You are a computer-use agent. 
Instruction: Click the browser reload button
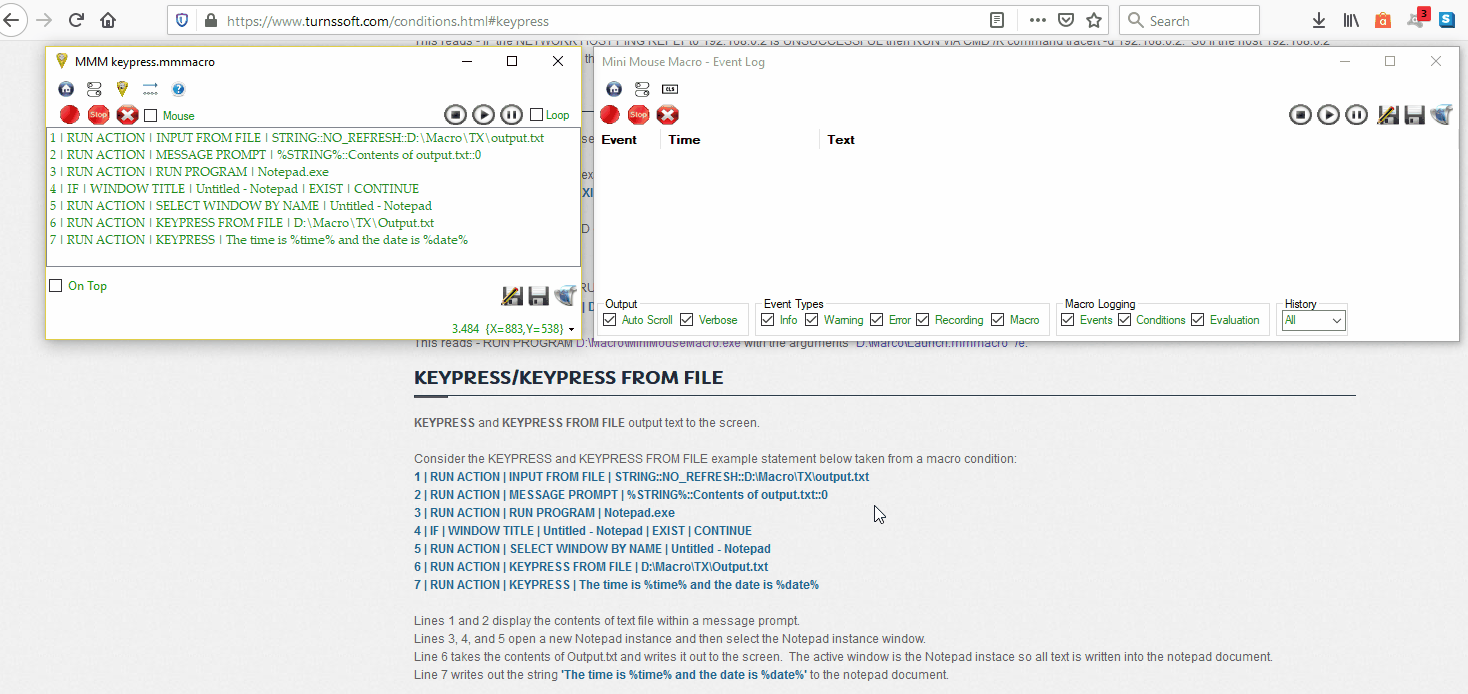(76, 20)
